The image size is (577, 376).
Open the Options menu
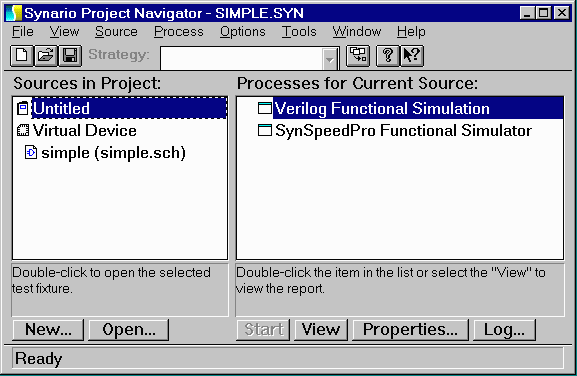pos(243,32)
